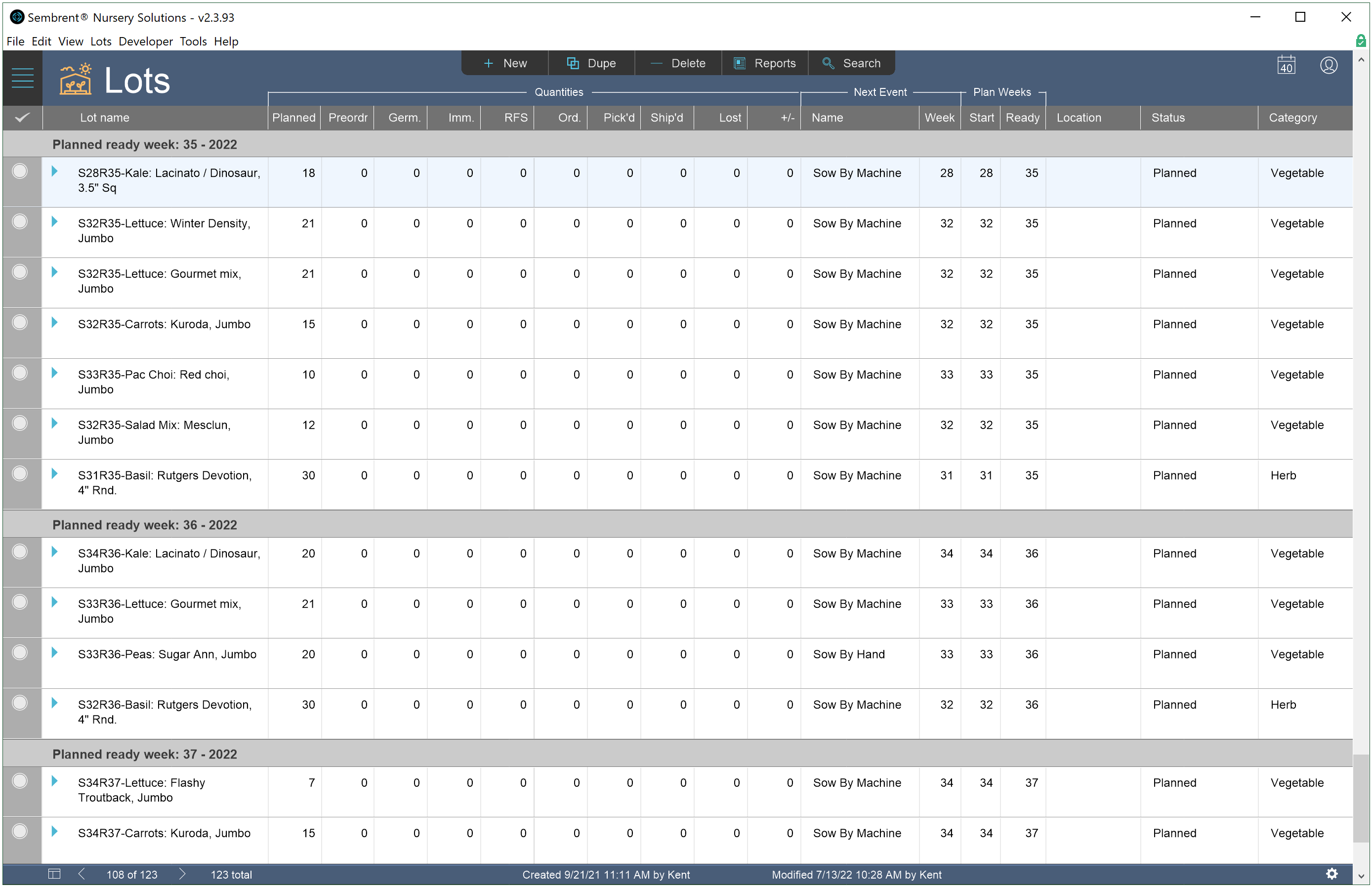This screenshot has width=1372, height=887.
Task: Open the Lots menu
Action: [x=101, y=42]
